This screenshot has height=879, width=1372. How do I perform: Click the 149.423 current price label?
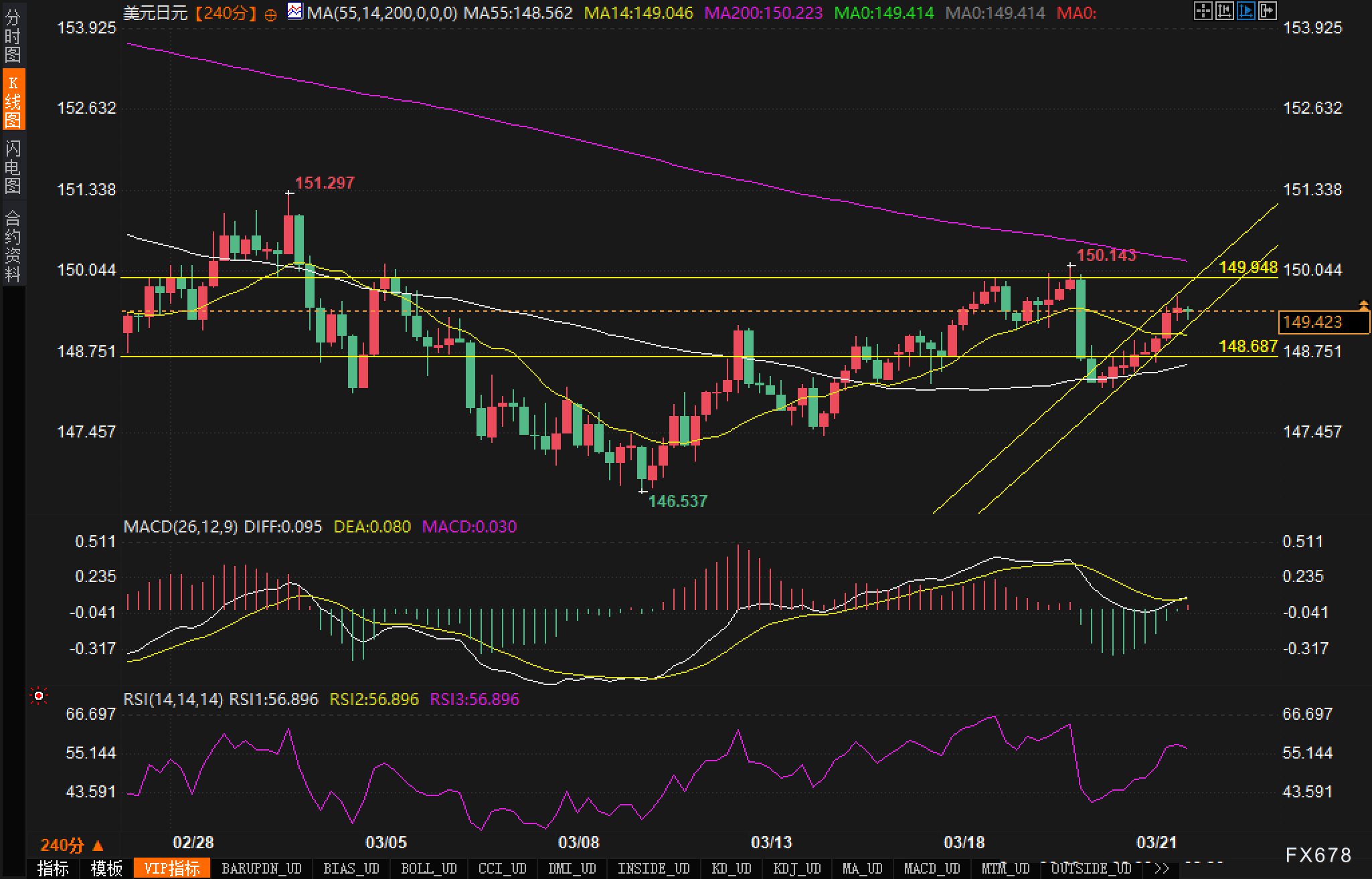[1313, 322]
